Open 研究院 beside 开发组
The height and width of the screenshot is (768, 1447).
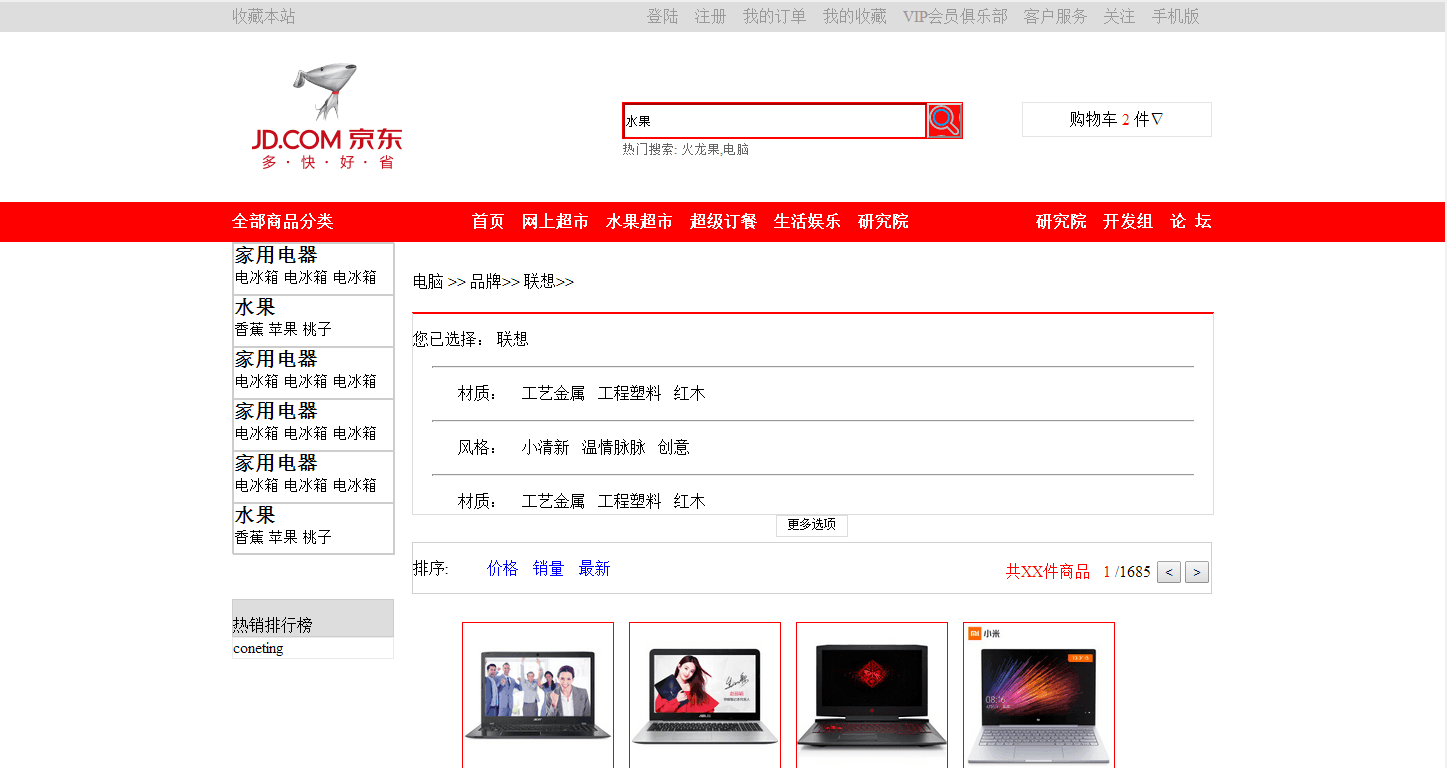click(1061, 221)
